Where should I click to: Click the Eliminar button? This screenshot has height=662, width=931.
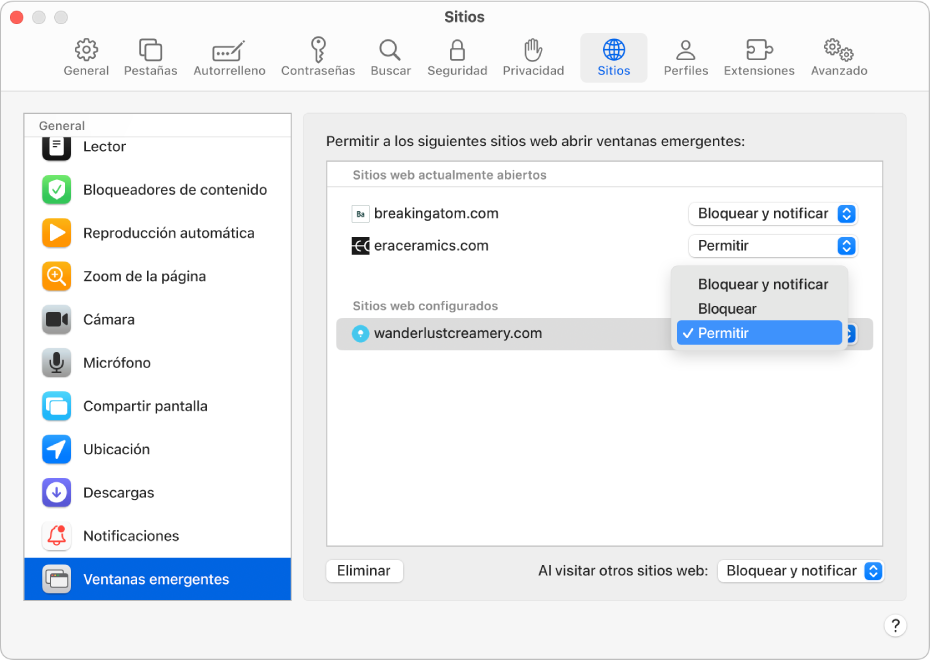(364, 571)
